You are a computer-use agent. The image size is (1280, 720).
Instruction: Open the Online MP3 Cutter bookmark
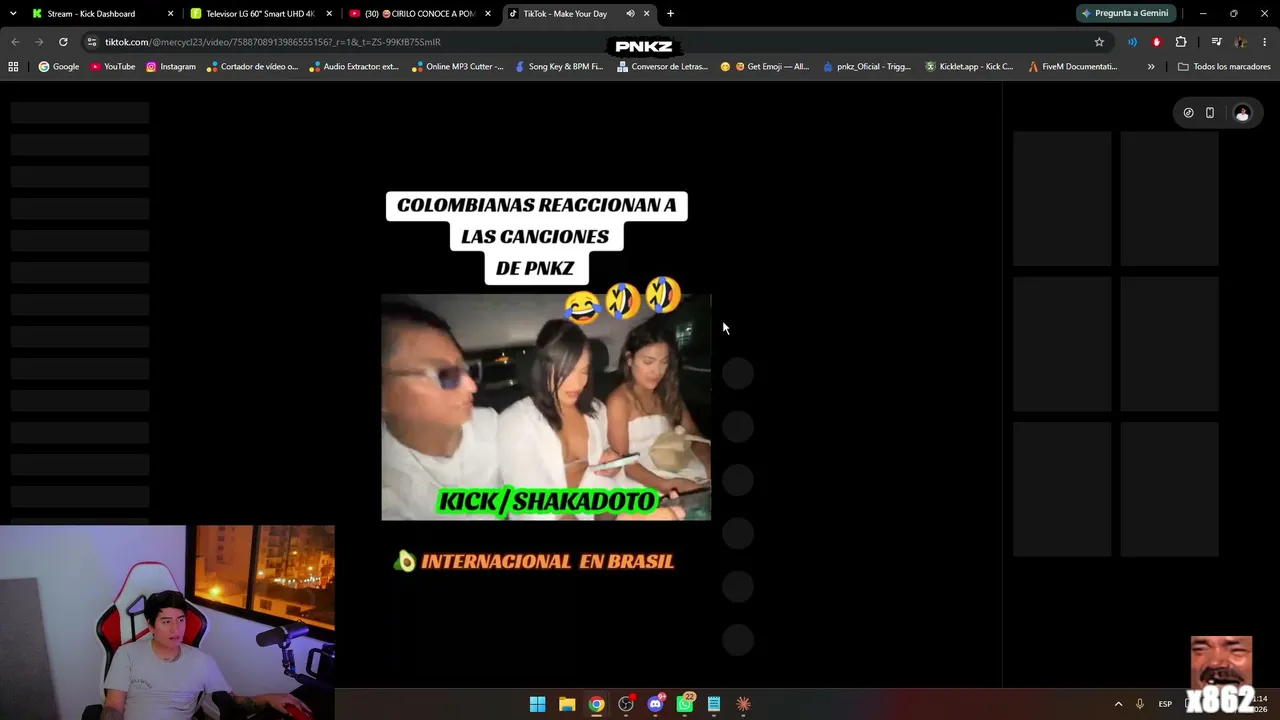pos(457,67)
